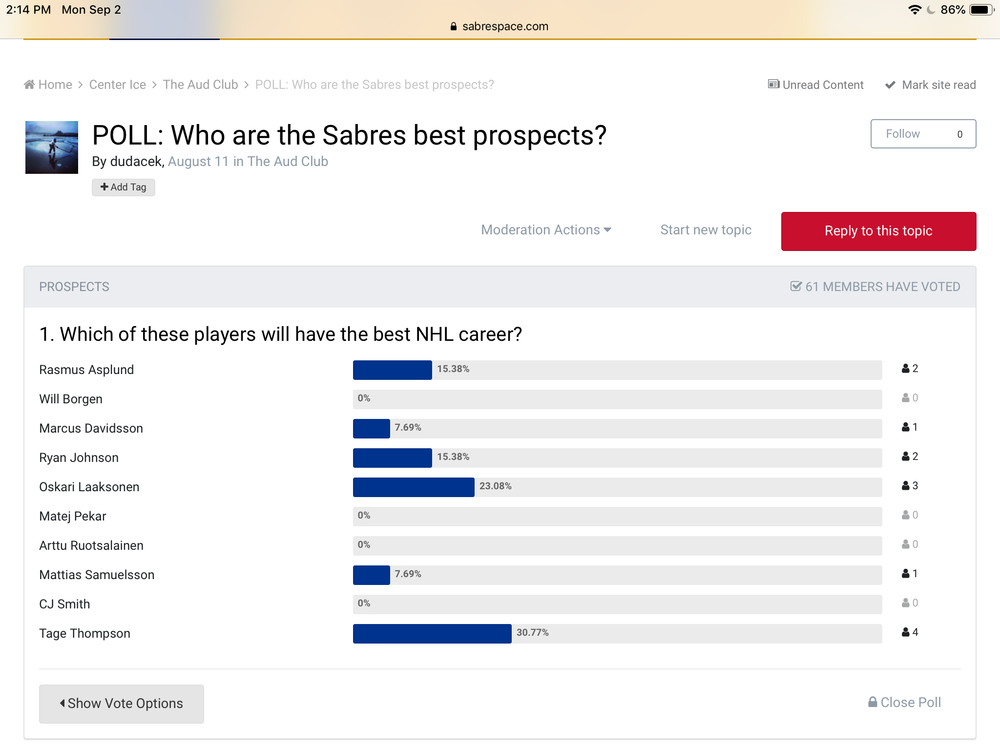The width and height of the screenshot is (1000, 750).
Task: View voters icon for Tage Thompson
Action: (906, 632)
